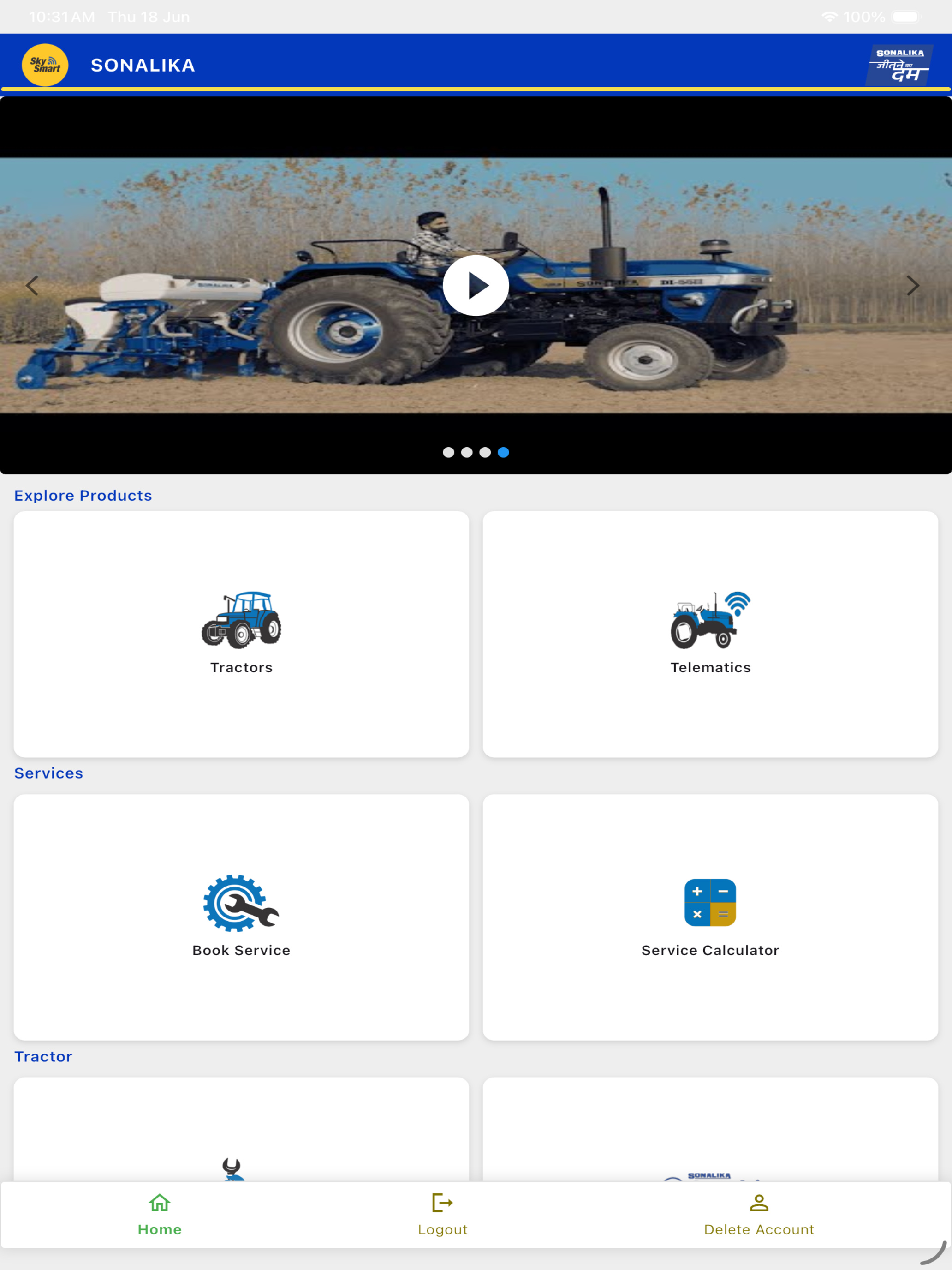This screenshot has height=1270, width=952.
Task: Tap the Services section heading
Action: coord(49,773)
